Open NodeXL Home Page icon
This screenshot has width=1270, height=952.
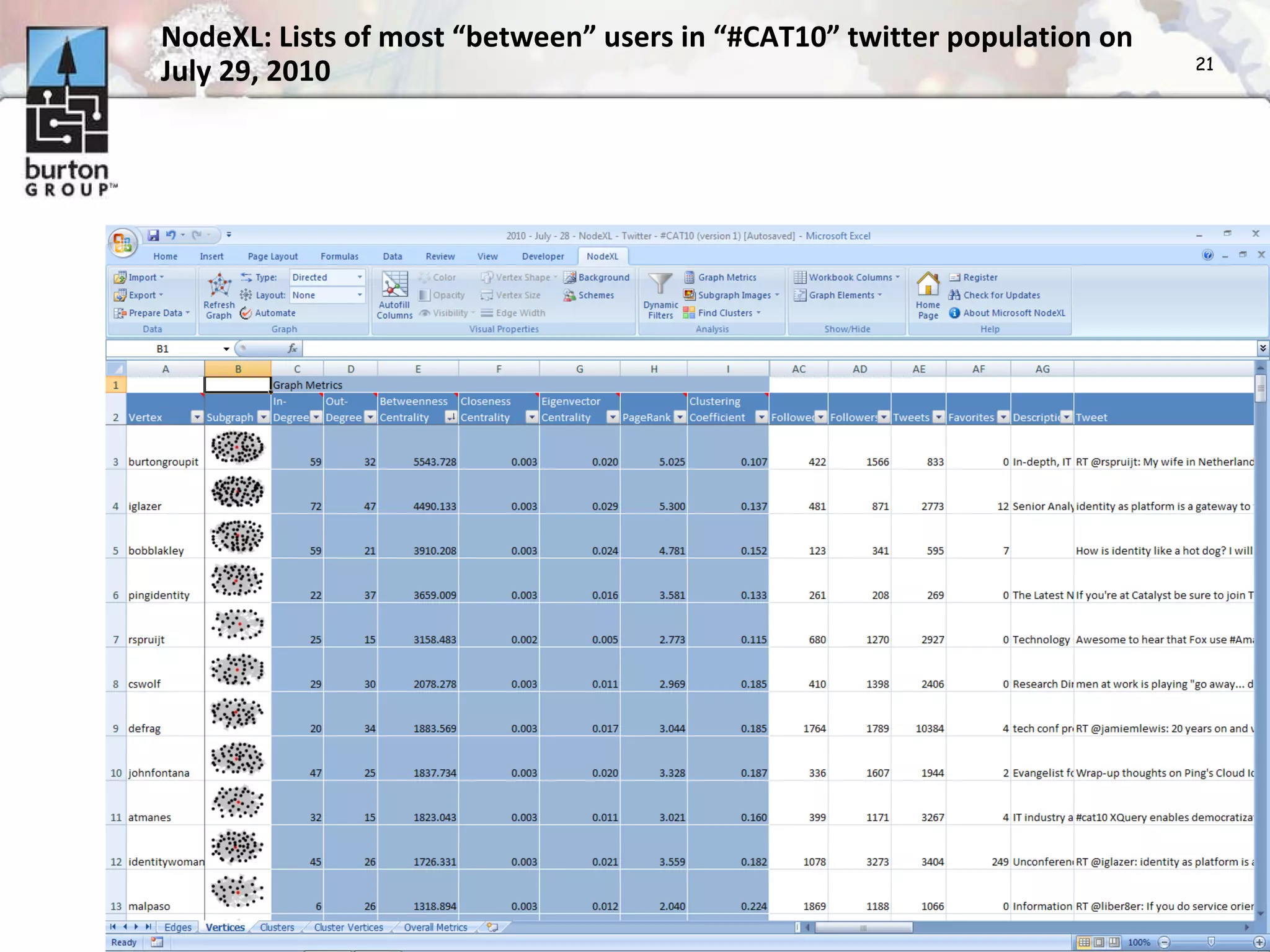[928, 284]
